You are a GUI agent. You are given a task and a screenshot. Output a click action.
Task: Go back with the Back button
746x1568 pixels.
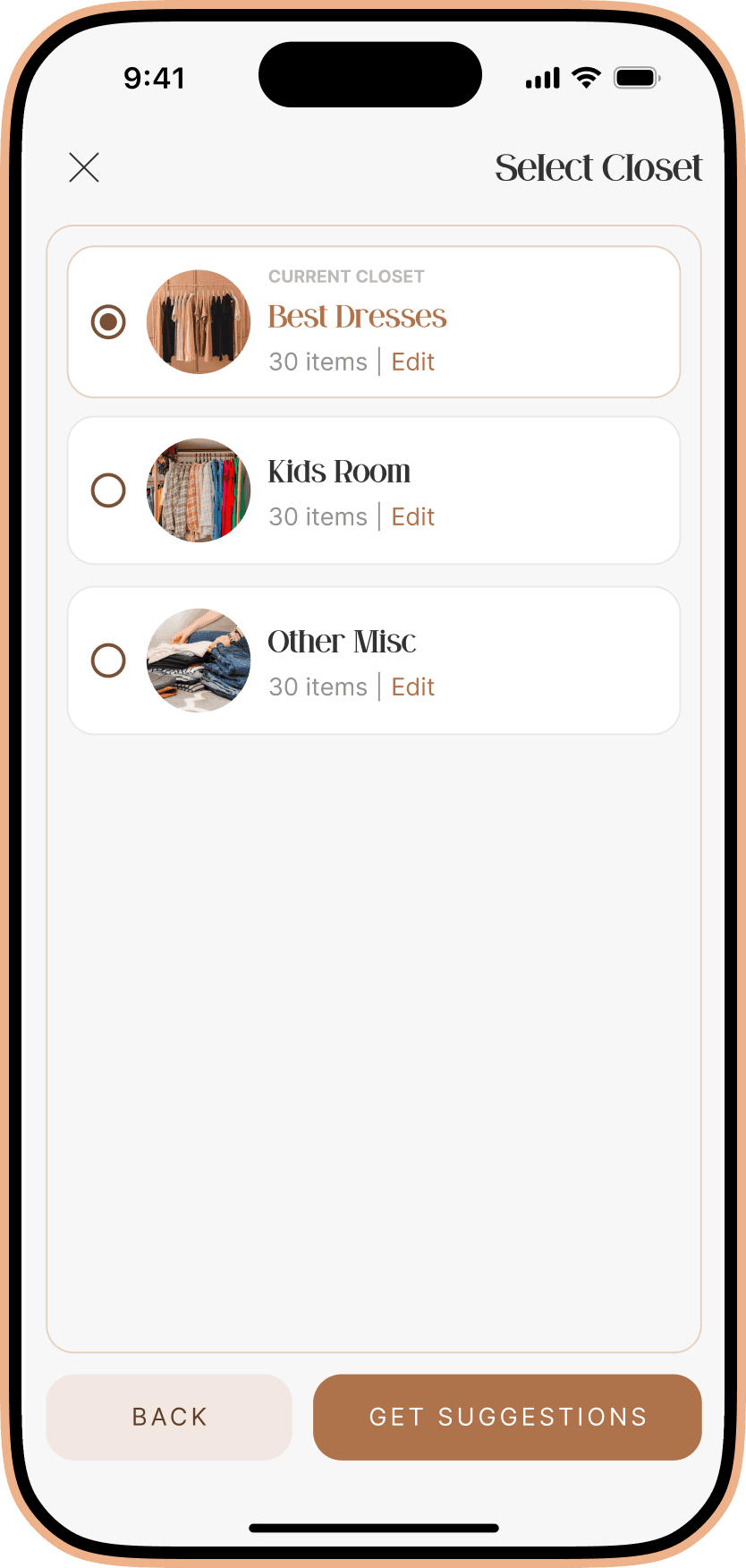169,1417
